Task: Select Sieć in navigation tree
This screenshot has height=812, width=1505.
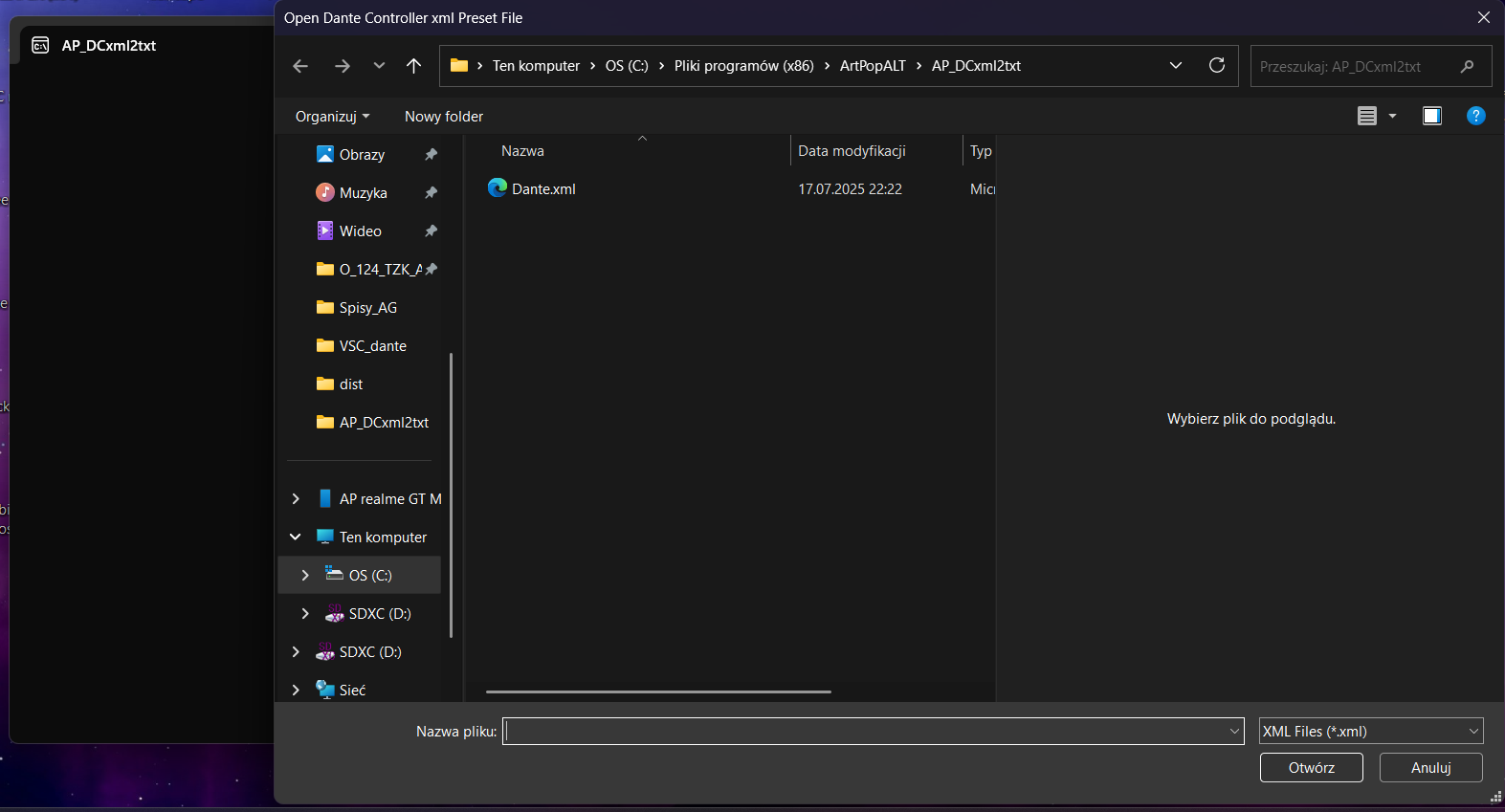Action: tap(352, 691)
